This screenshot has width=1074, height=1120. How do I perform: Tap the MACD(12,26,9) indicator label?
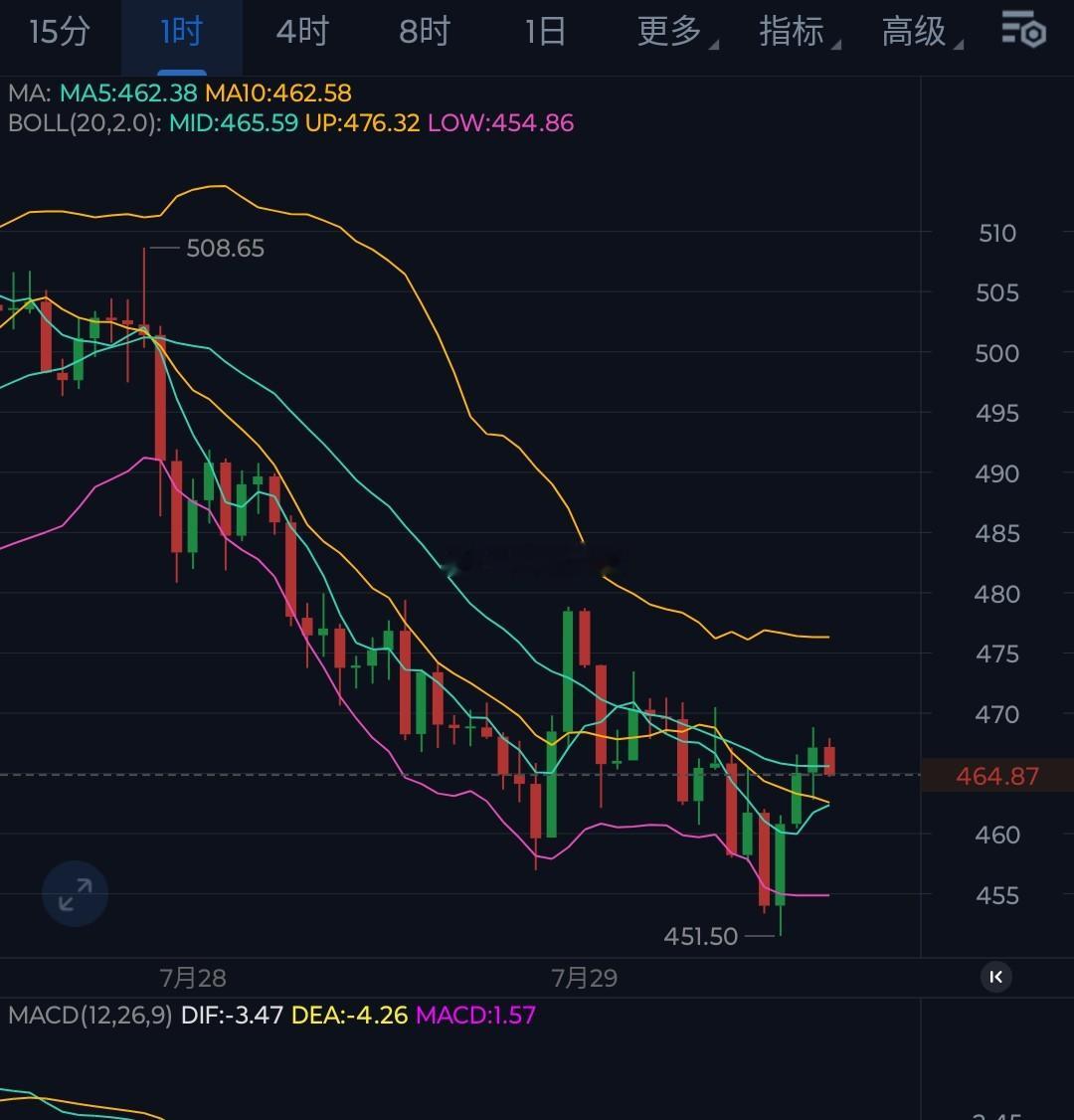[x=89, y=1015]
